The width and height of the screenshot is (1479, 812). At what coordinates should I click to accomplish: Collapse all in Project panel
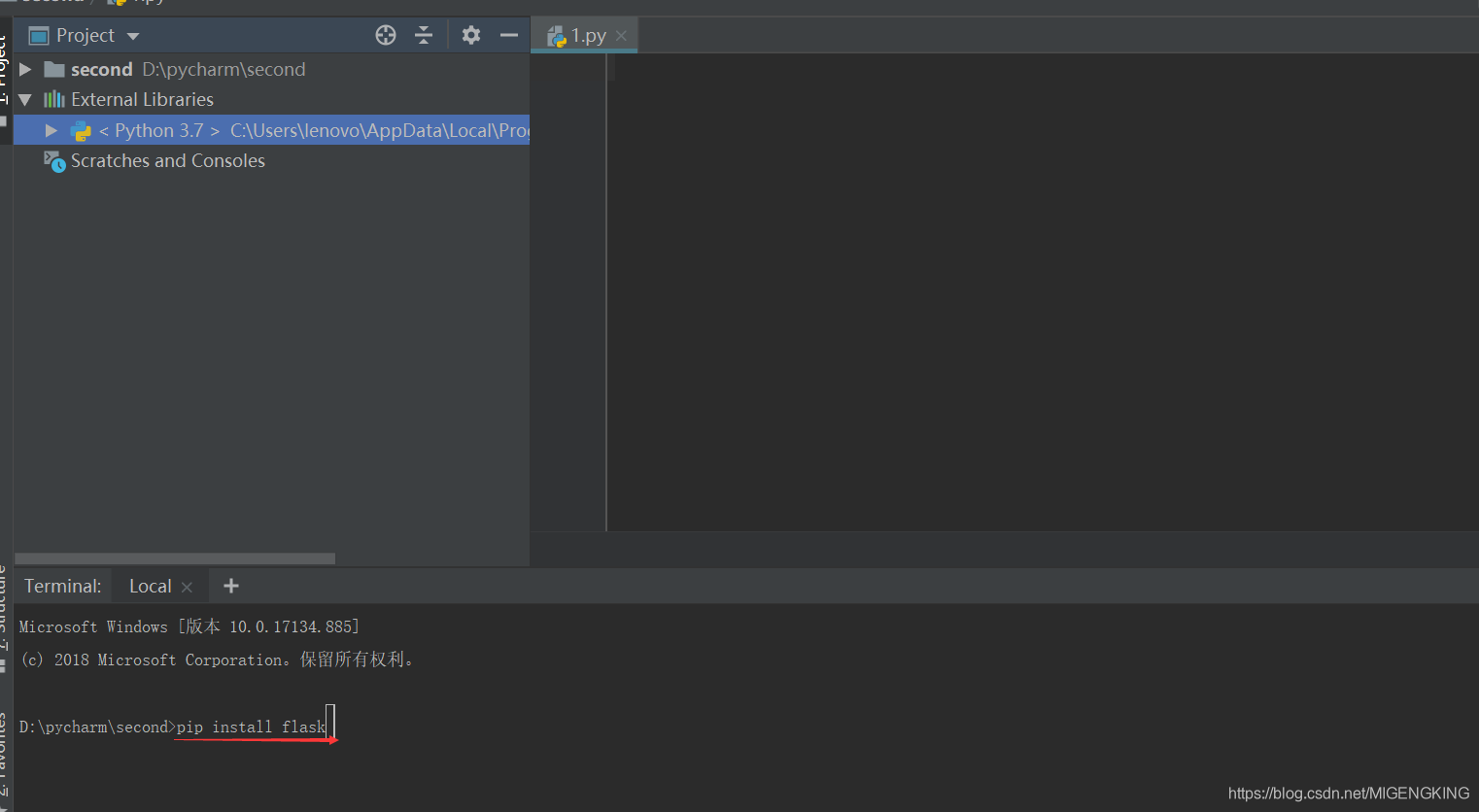point(424,35)
